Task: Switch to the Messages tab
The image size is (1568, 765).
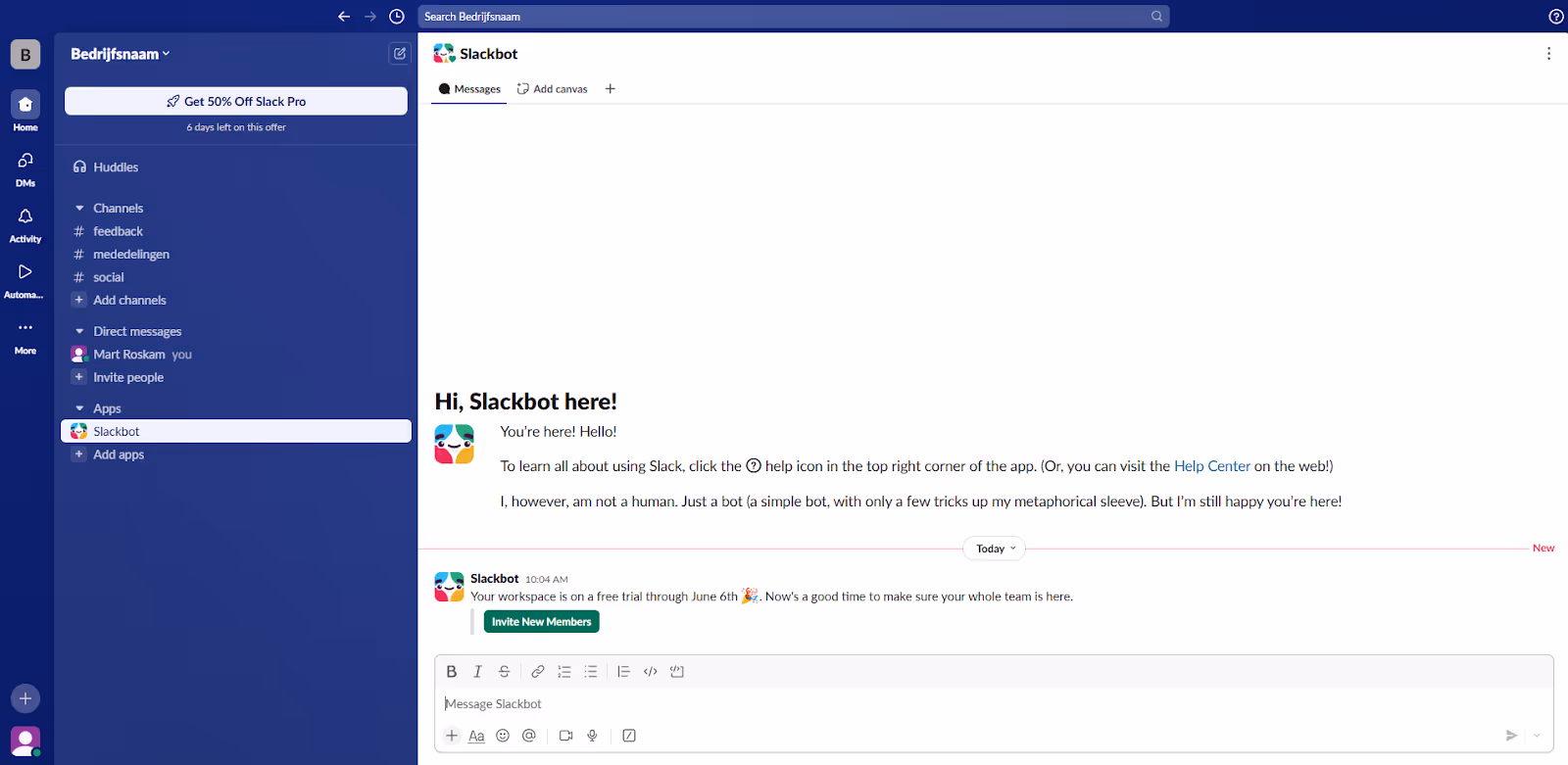Action: [469, 89]
